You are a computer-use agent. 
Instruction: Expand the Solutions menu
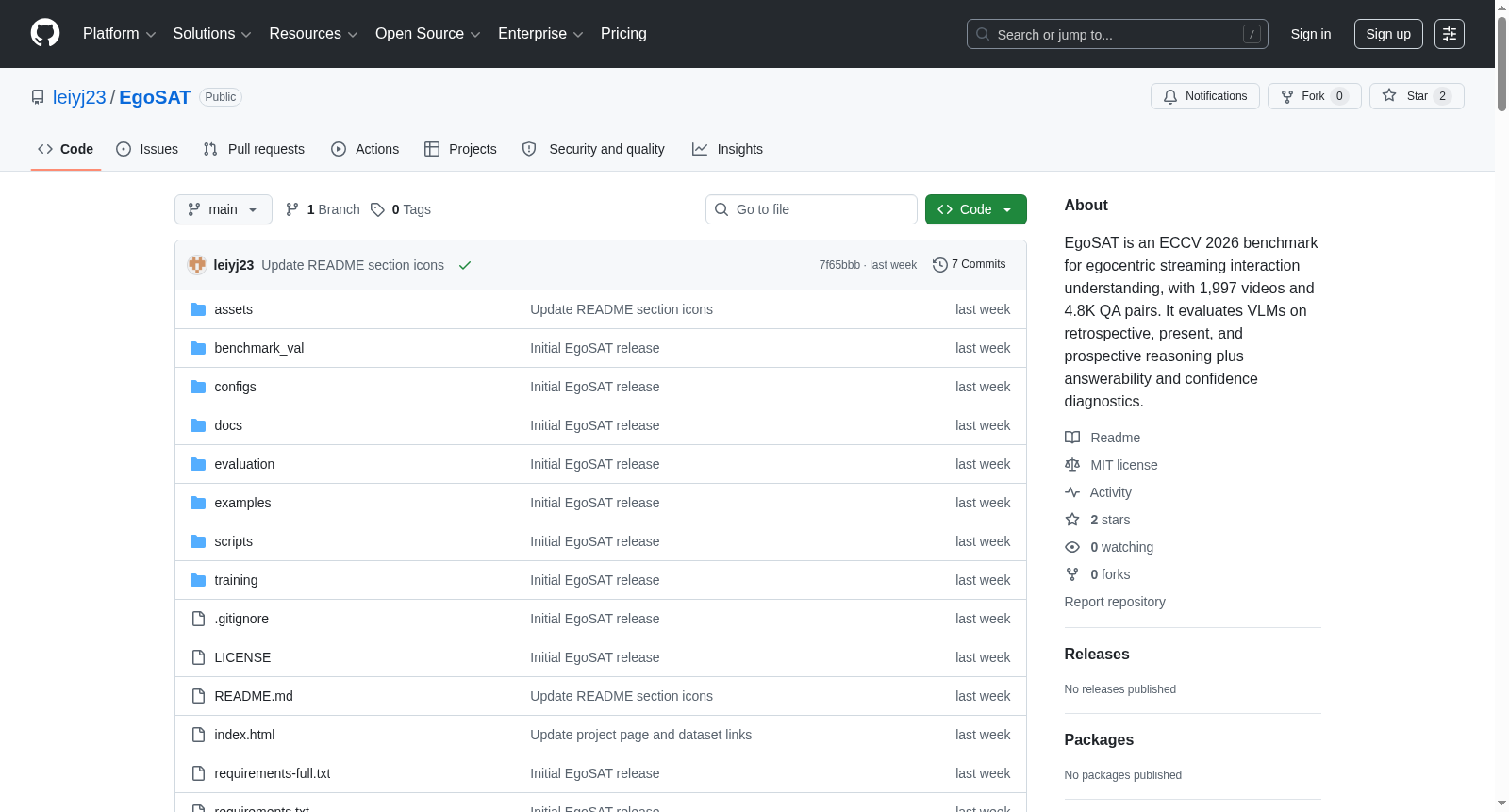click(212, 34)
